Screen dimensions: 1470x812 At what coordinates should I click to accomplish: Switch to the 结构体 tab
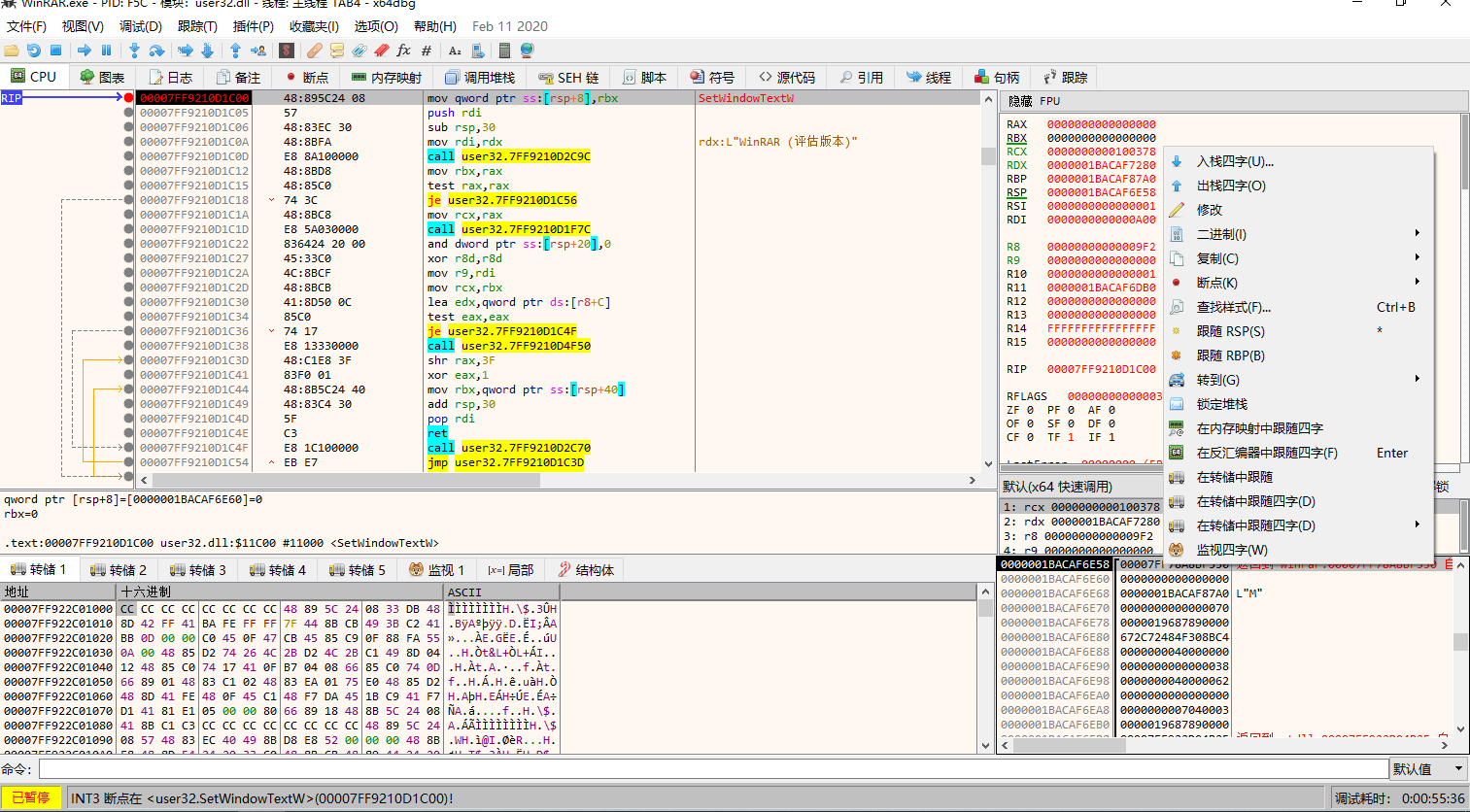coord(585,570)
